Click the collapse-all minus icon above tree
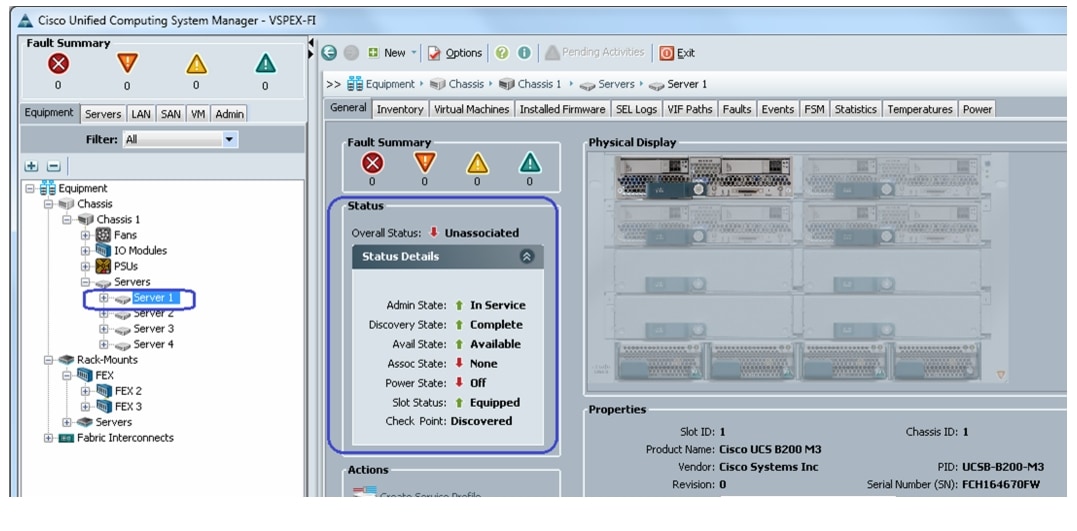The image size is (1077, 531). (x=53, y=166)
